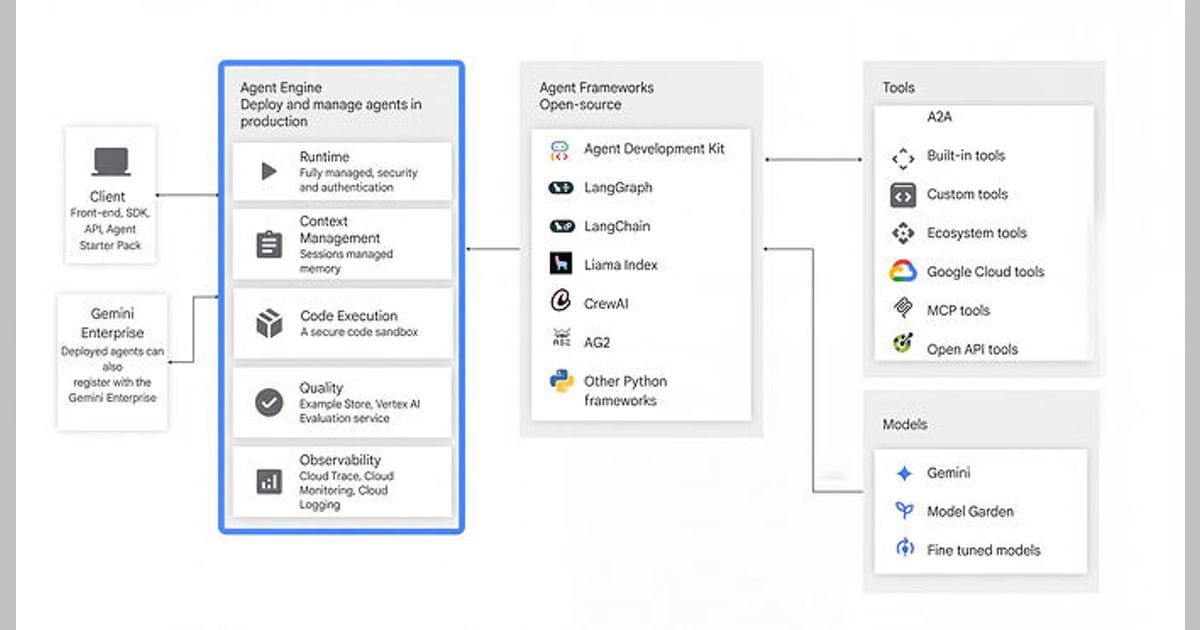The width and height of the screenshot is (1200, 630).
Task: Click the Model Garden sprout icon
Action: tap(904, 511)
